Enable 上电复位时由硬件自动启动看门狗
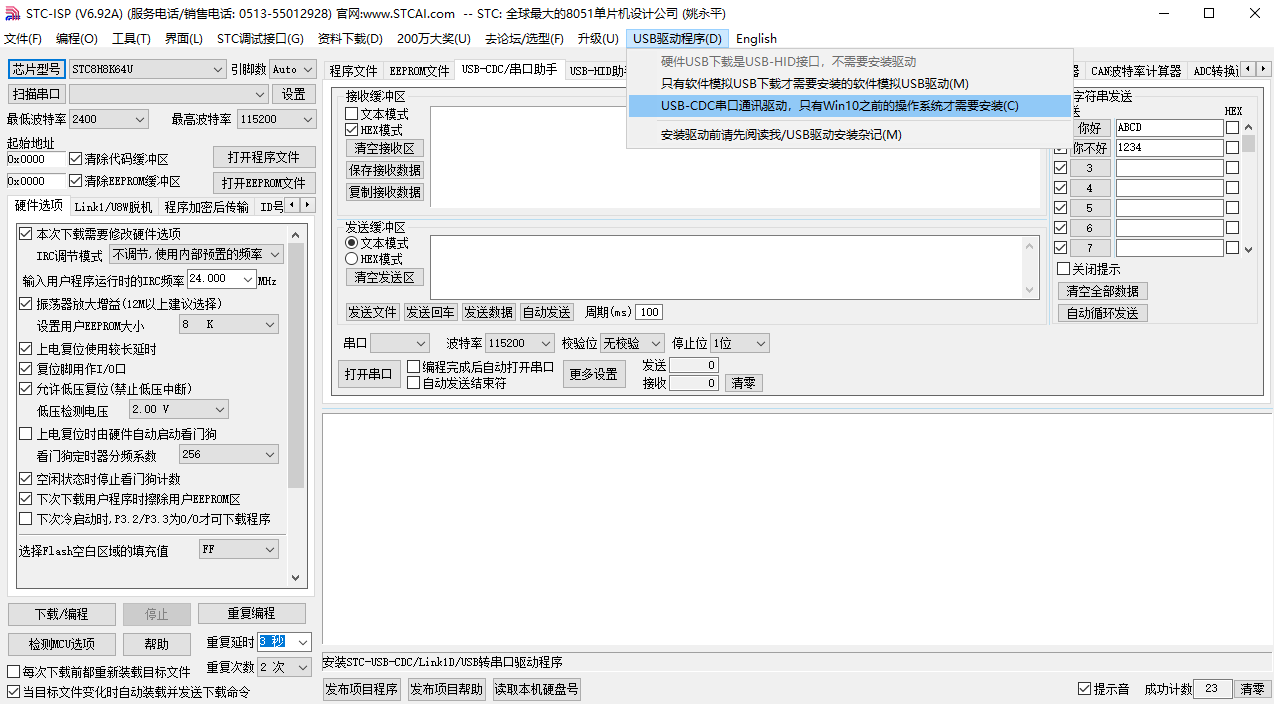 (26, 434)
